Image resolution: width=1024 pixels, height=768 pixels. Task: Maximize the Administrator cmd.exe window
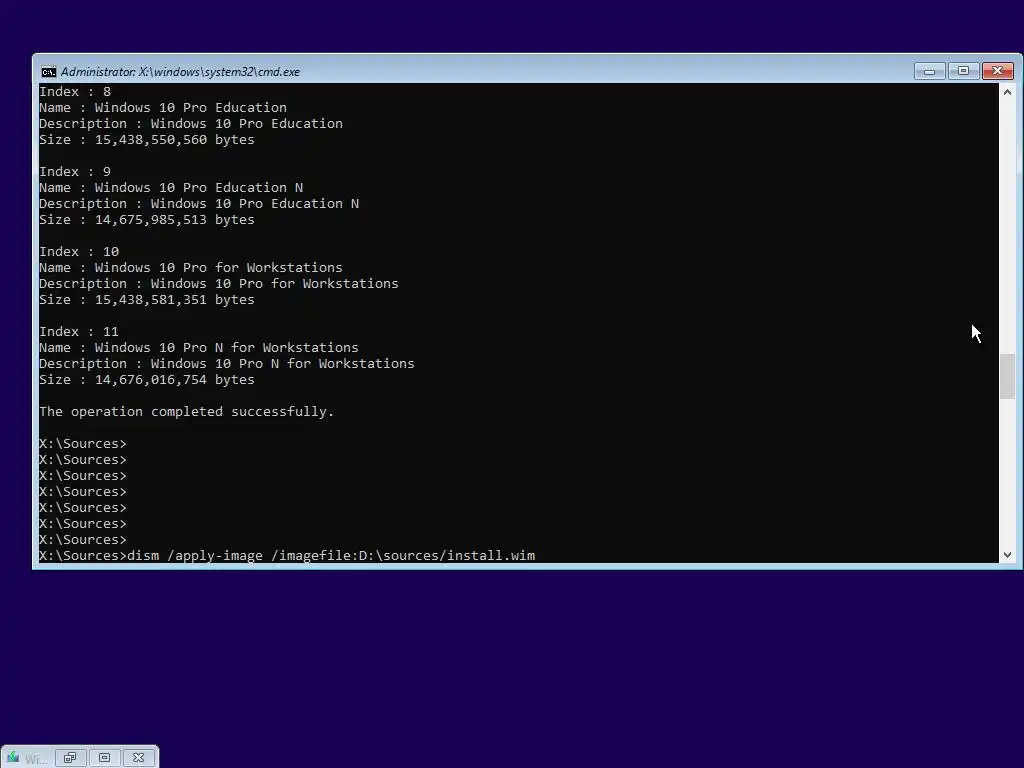963,71
